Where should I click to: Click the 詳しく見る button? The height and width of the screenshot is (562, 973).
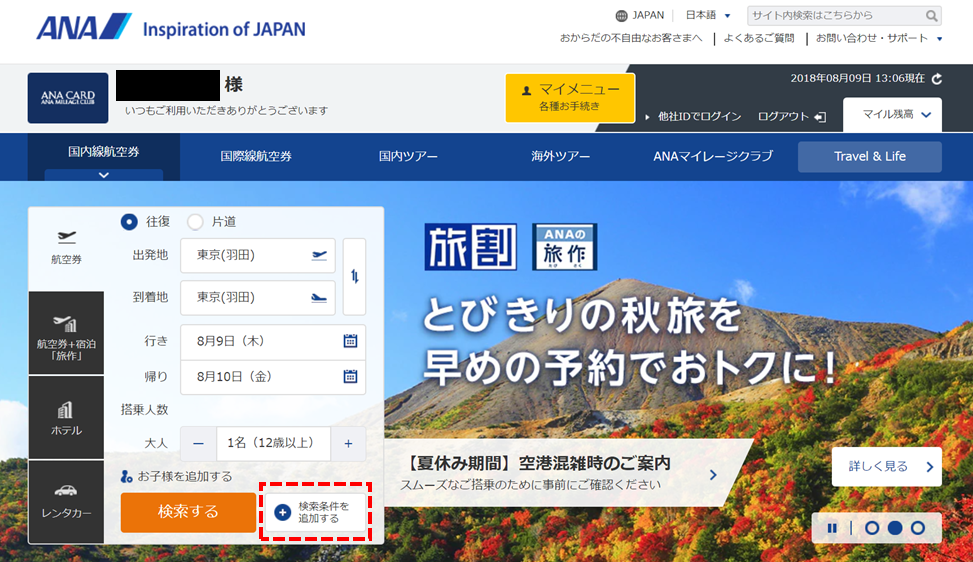[x=887, y=466]
